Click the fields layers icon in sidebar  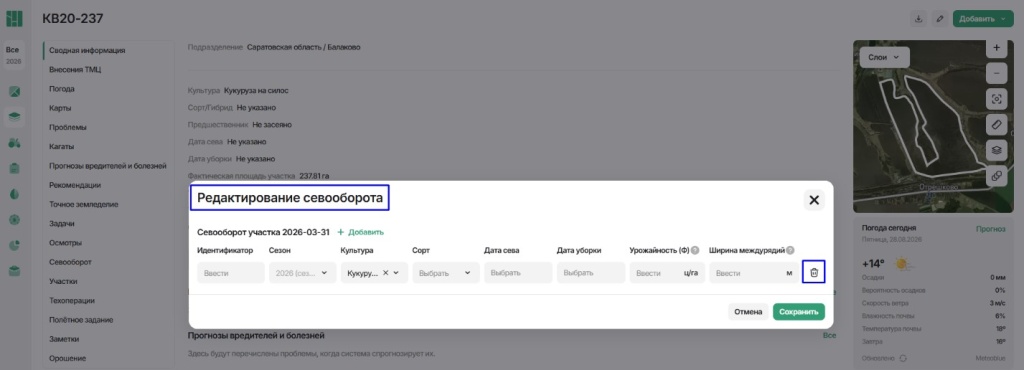click(14, 117)
